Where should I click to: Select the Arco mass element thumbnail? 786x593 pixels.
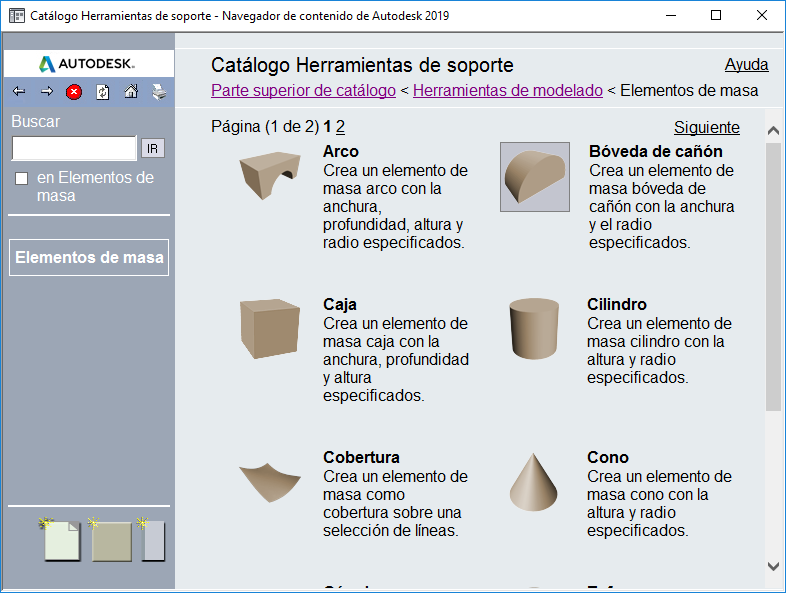coord(270,175)
